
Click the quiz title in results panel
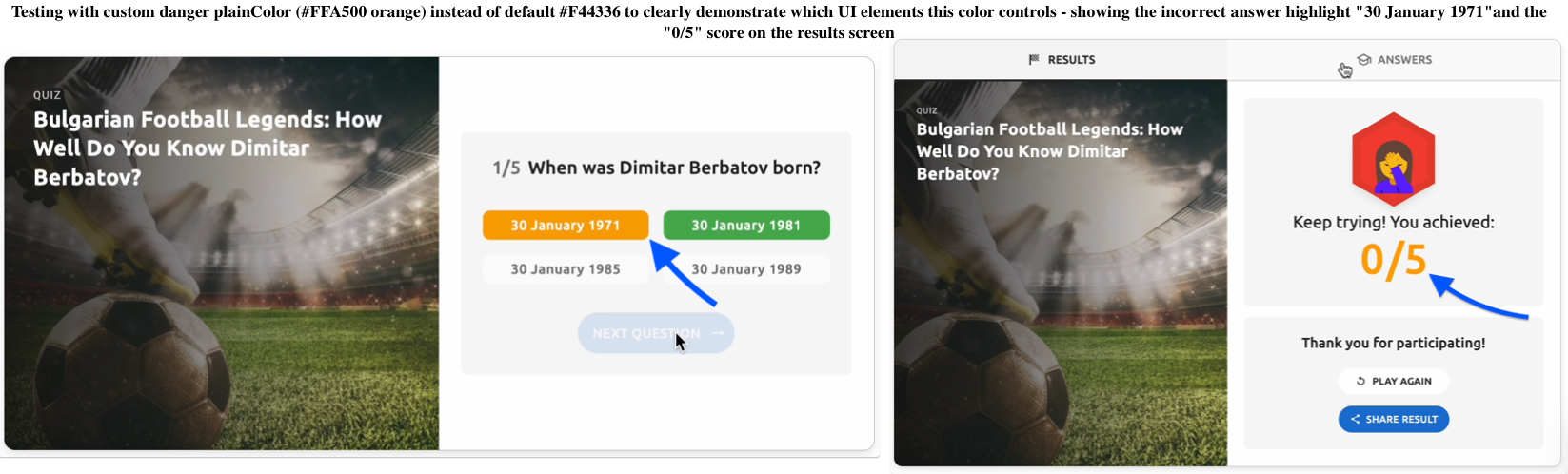(1049, 151)
